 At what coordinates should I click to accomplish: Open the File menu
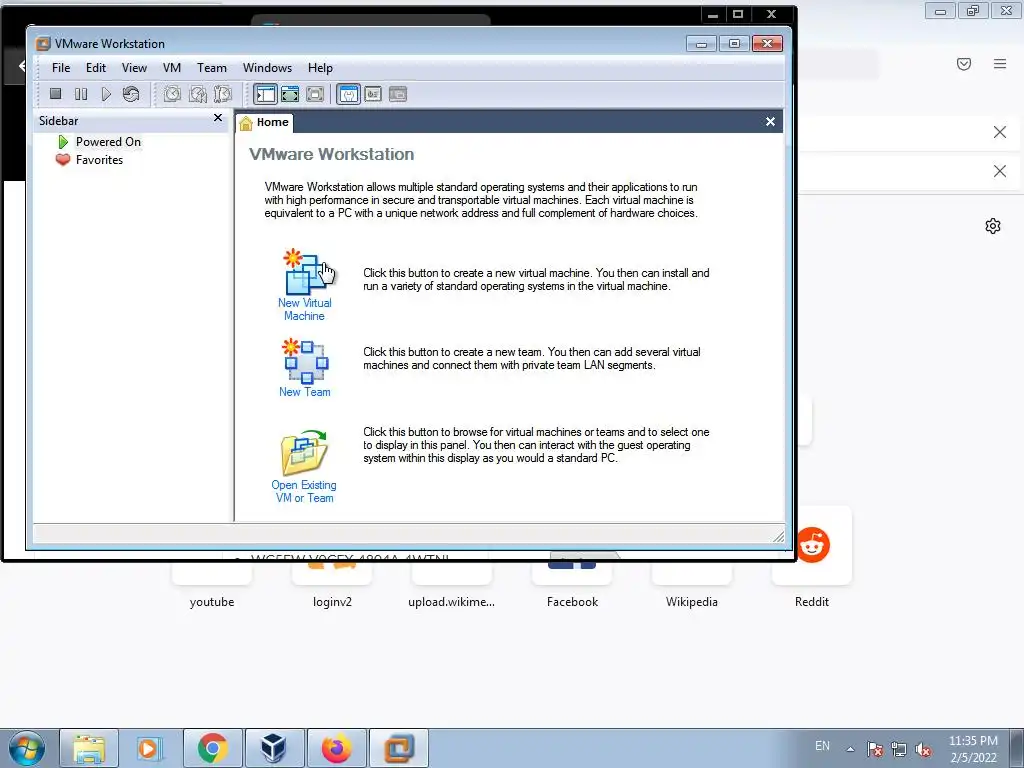point(61,68)
